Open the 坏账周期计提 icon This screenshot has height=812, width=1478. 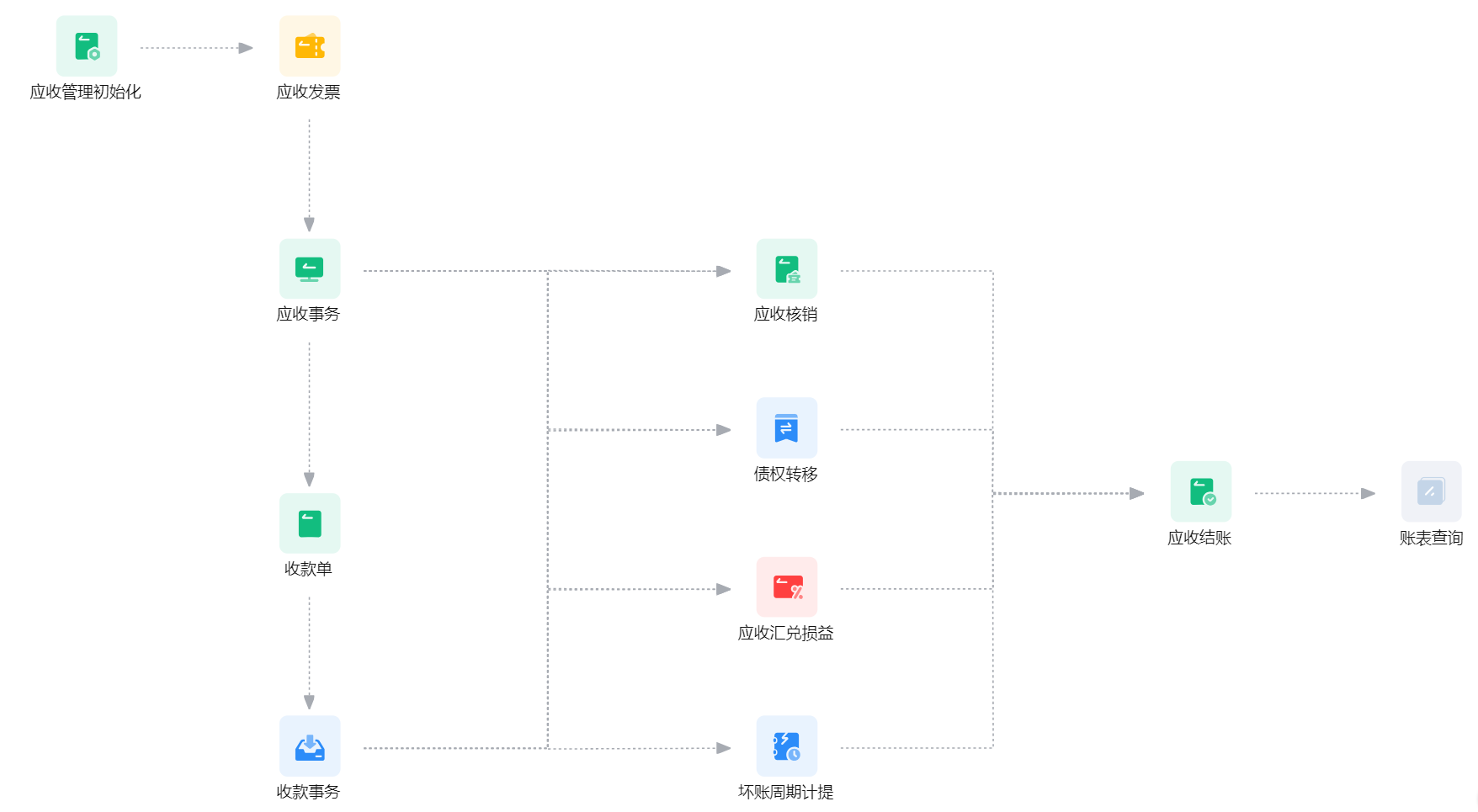pos(787,746)
